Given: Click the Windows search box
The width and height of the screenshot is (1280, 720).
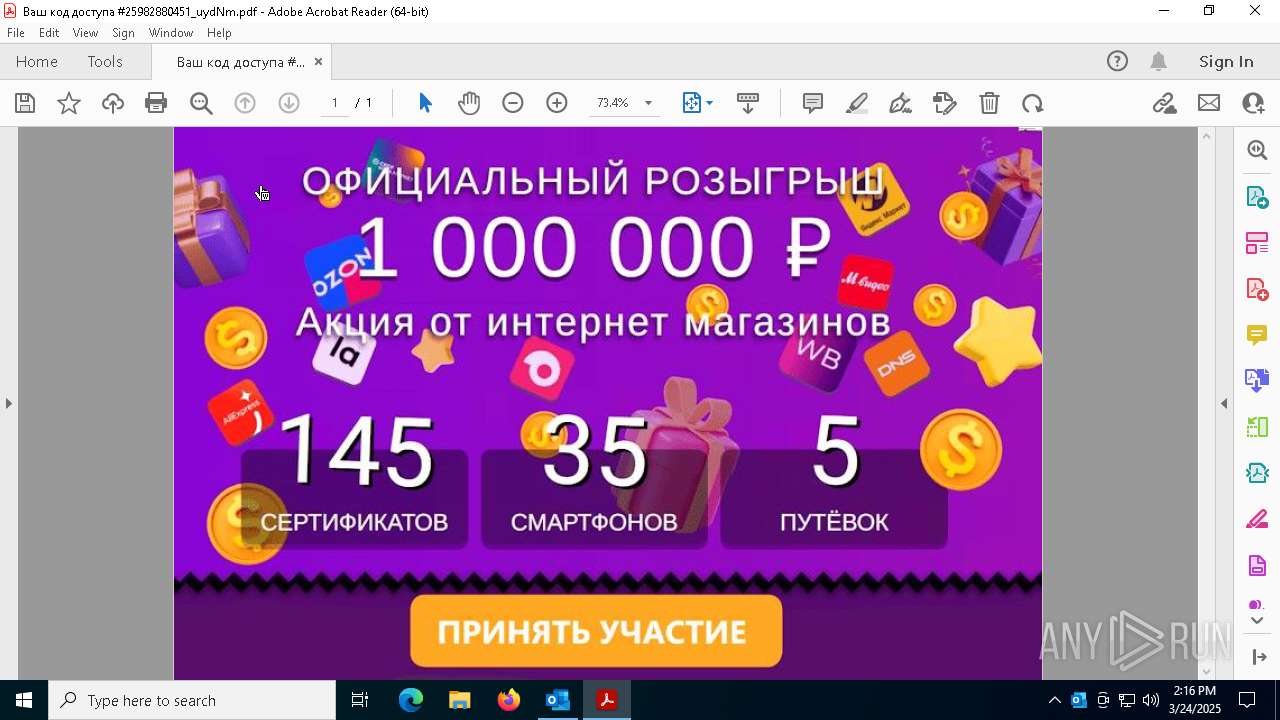Looking at the screenshot, I should tap(192, 700).
